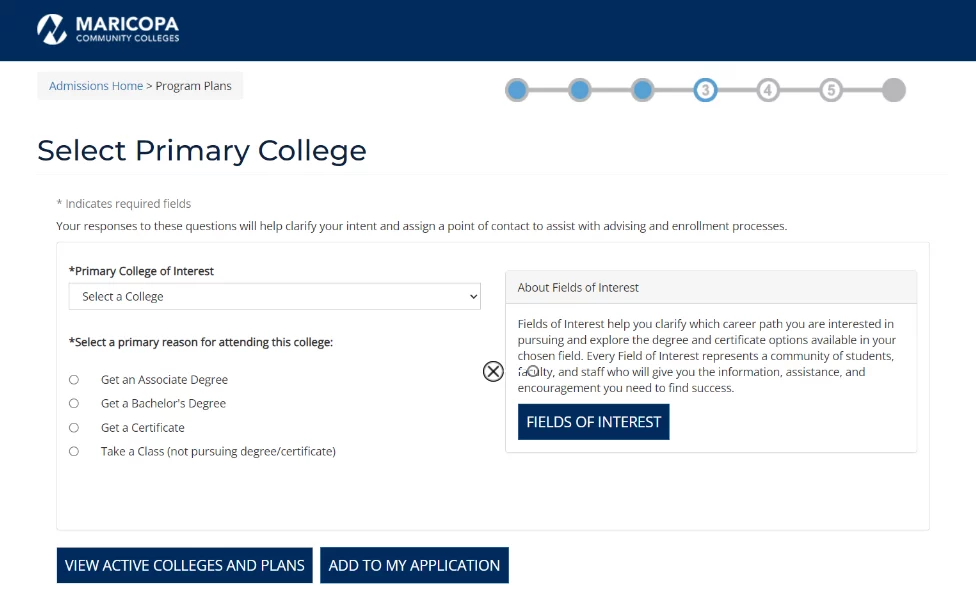This screenshot has height=611, width=976.
Task: Click the chevron on the college selector
Action: [472, 296]
